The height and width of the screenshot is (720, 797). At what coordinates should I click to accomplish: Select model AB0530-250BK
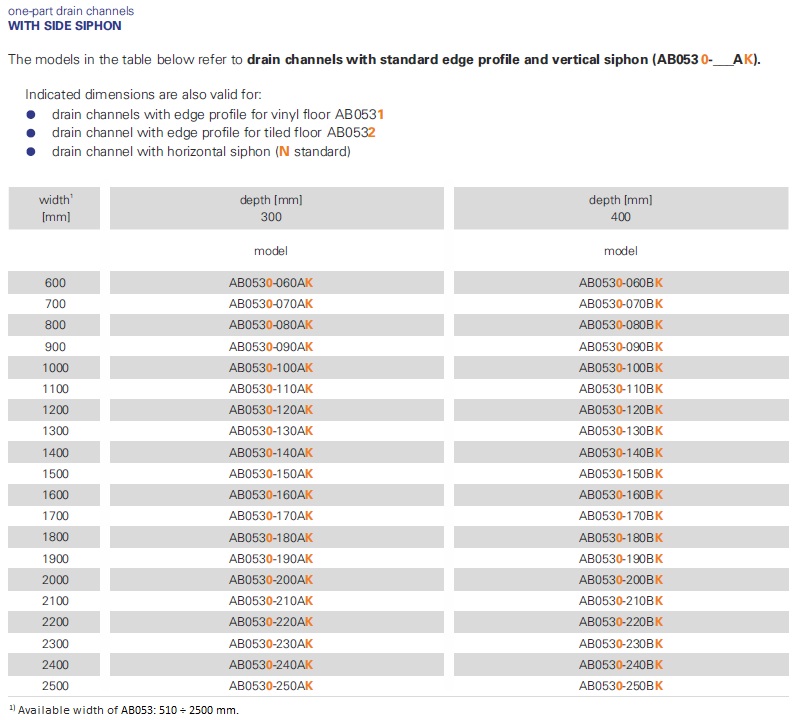point(621,685)
